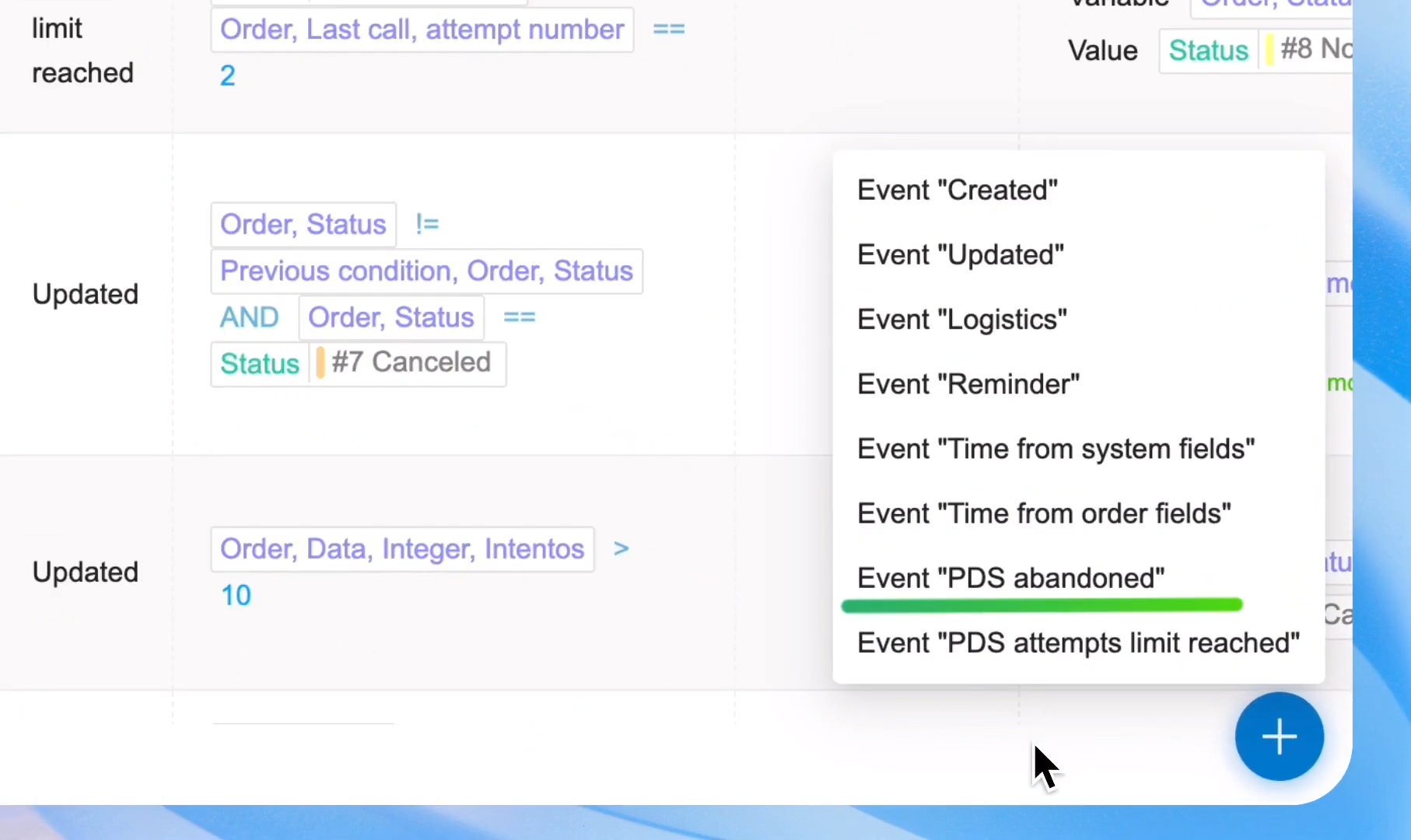Image resolution: width=1411 pixels, height=840 pixels.
Task: Open the "Status #8" value chip at top right
Action: pos(1255,51)
